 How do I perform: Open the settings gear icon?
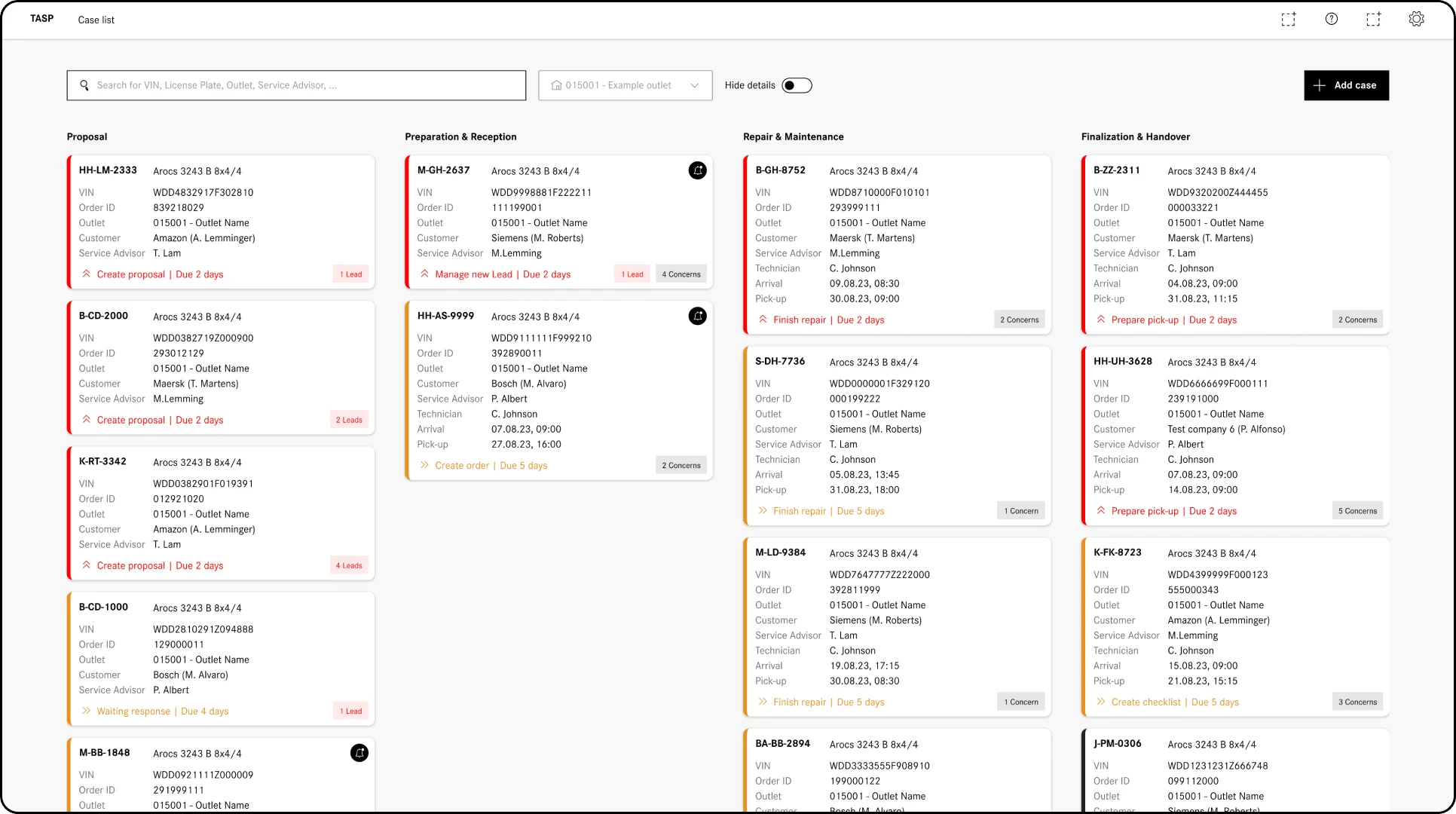(1417, 20)
